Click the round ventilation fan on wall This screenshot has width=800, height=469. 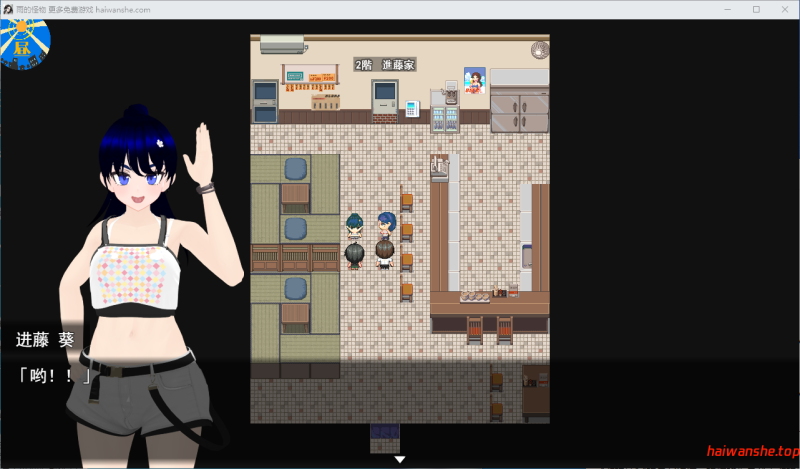[540, 50]
